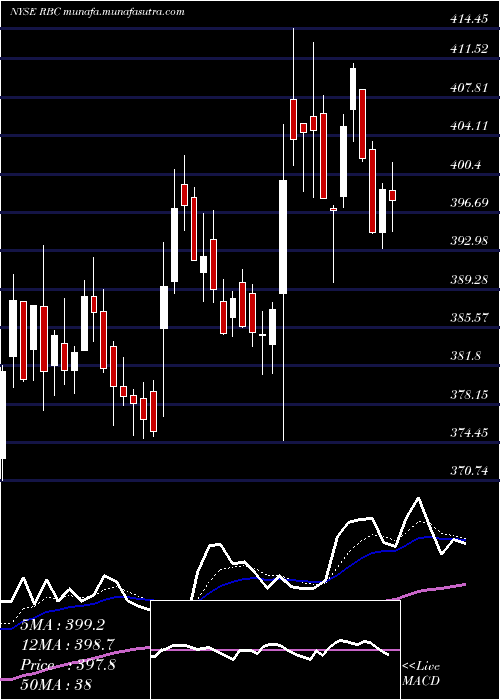Viewport: 500px width, 700px height.
Task: Click the 407.81 price axis label
Action: 469,88
